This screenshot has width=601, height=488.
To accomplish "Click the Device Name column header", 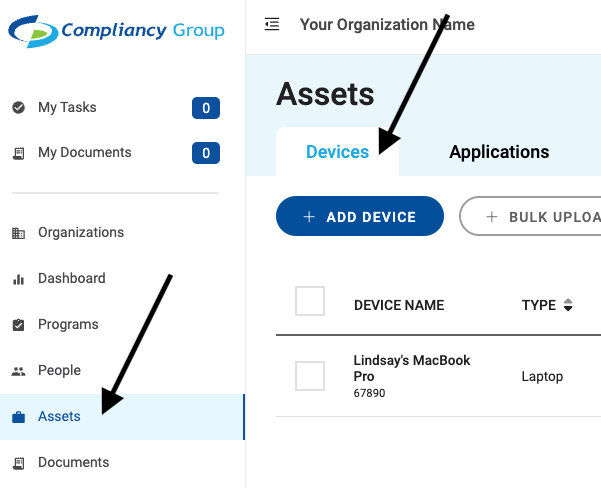I will tap(399, 305).
